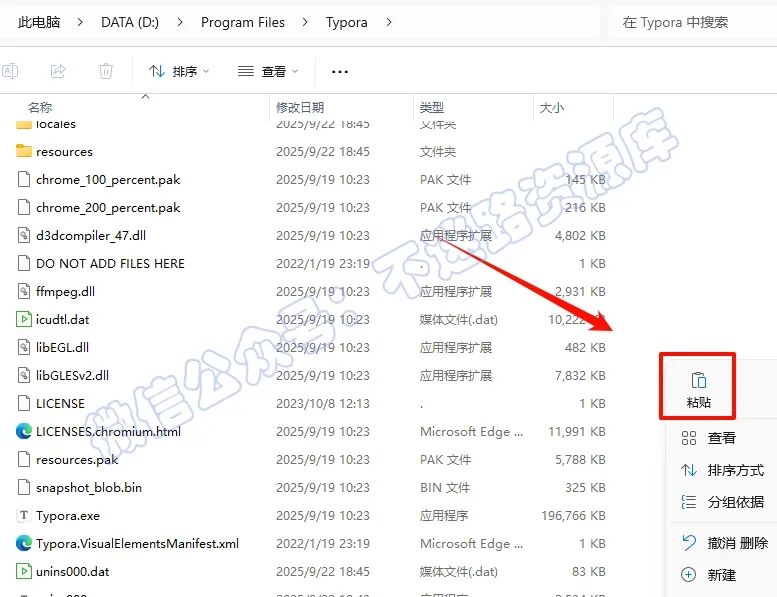Click 196,766 KB size of Typora.exe

[573, 516]
